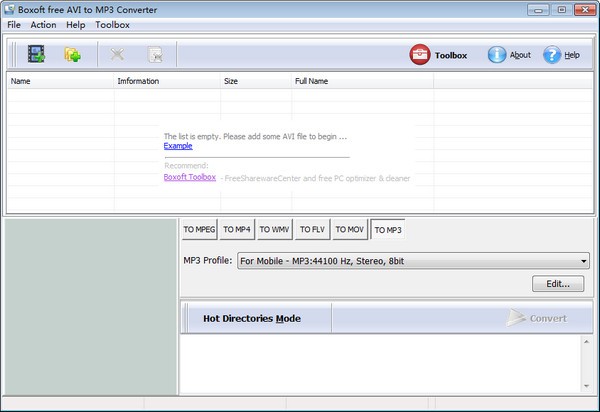
Task: Click the Convert arrow icon
Action: pyautogui.click(x=515, y=318)
